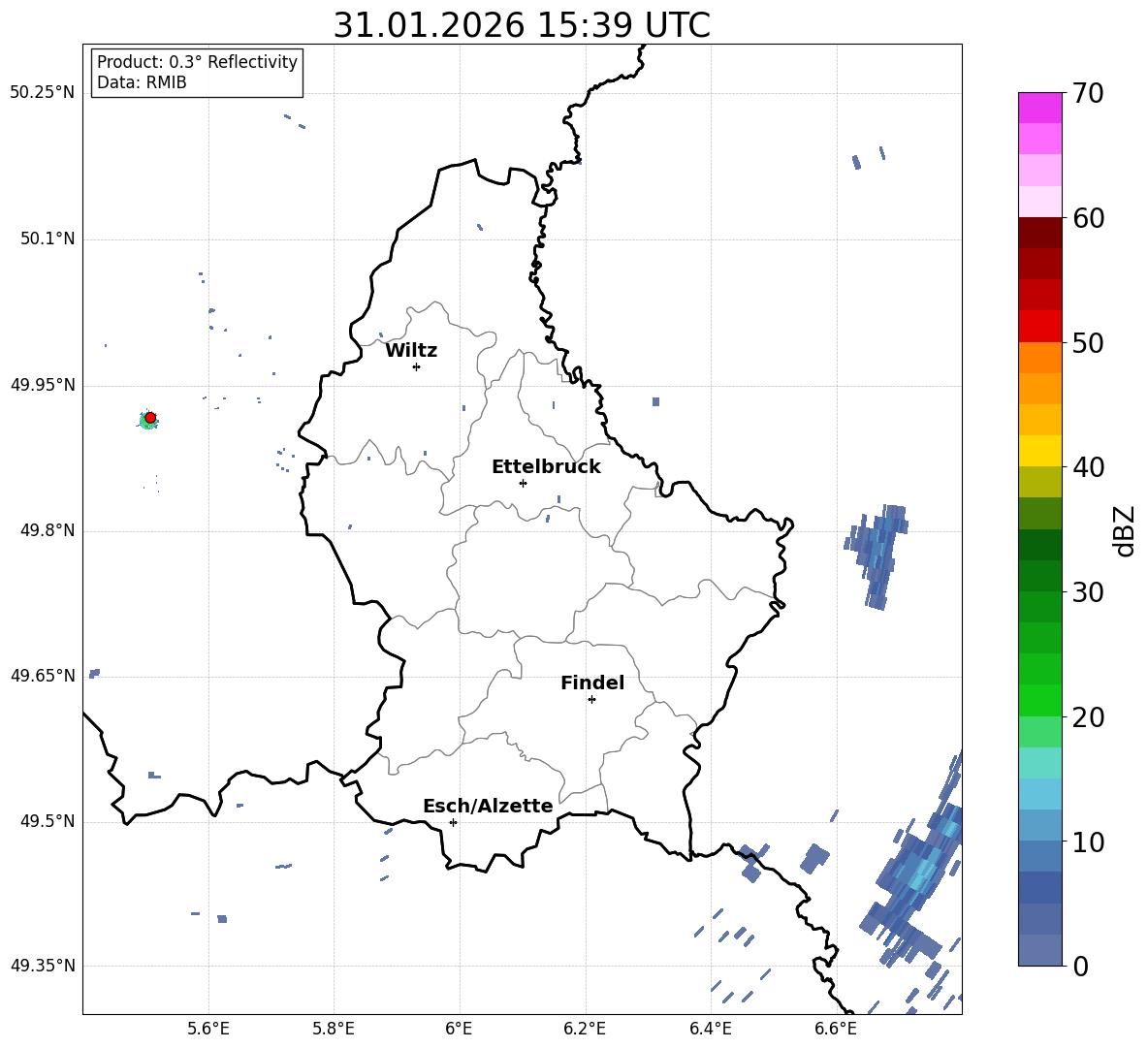Click the 49.35°N latitude tick label
The image size is (1148, 1048).
[43, 966]
